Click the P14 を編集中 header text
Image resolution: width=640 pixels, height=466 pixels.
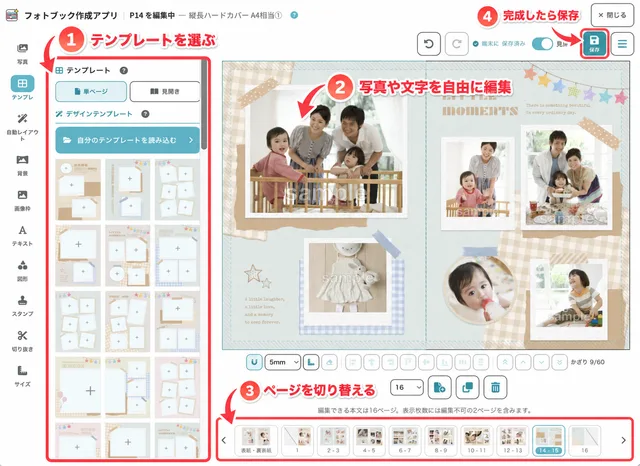point(152,15)
